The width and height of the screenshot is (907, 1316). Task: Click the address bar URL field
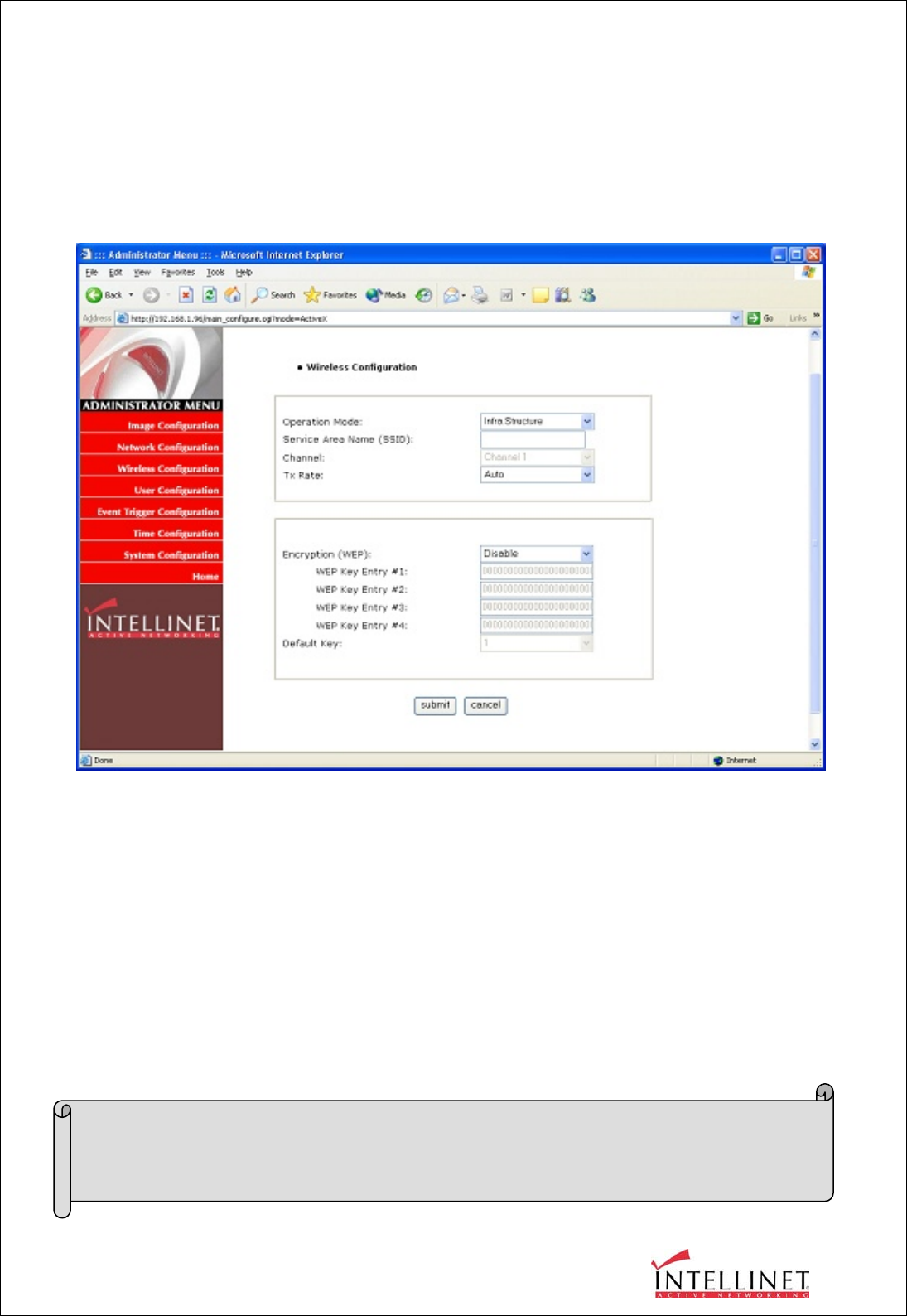(429, 318)
